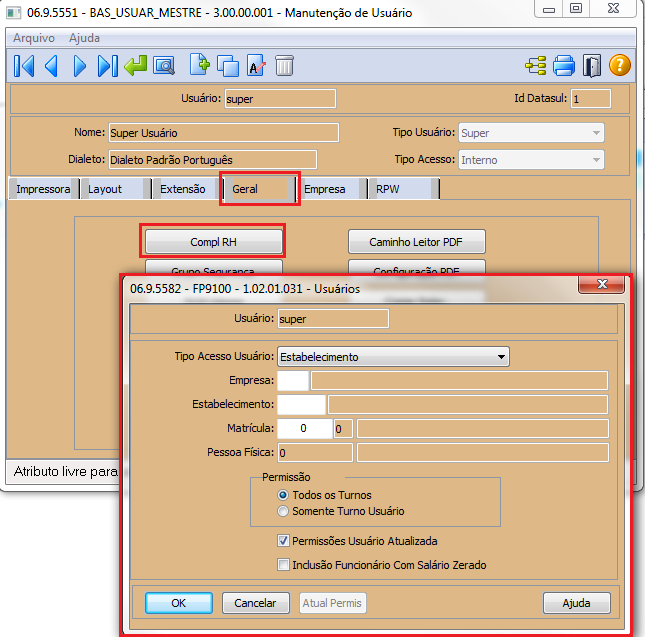Click the Matrícula digit field

coord(343,429)
